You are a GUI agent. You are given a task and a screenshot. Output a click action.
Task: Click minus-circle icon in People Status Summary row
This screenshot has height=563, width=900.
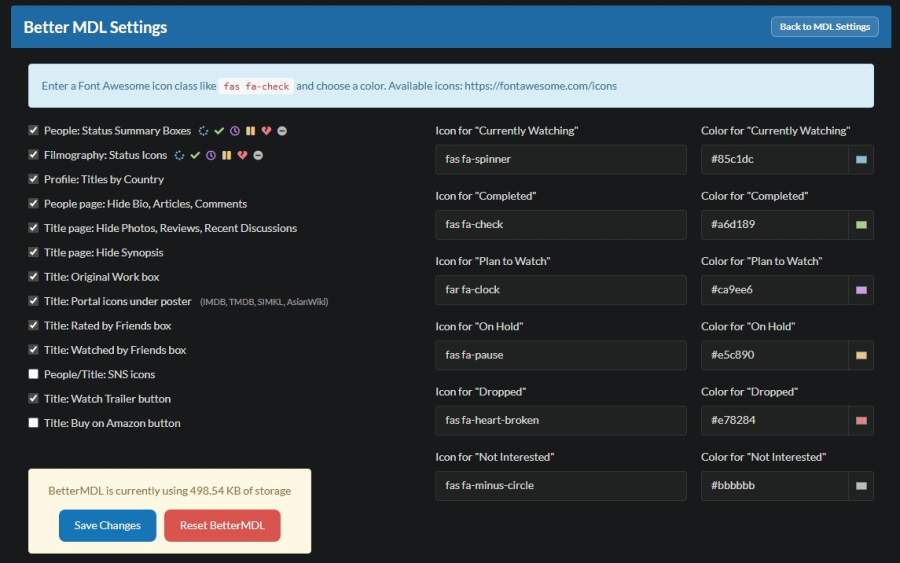(282, 131)
